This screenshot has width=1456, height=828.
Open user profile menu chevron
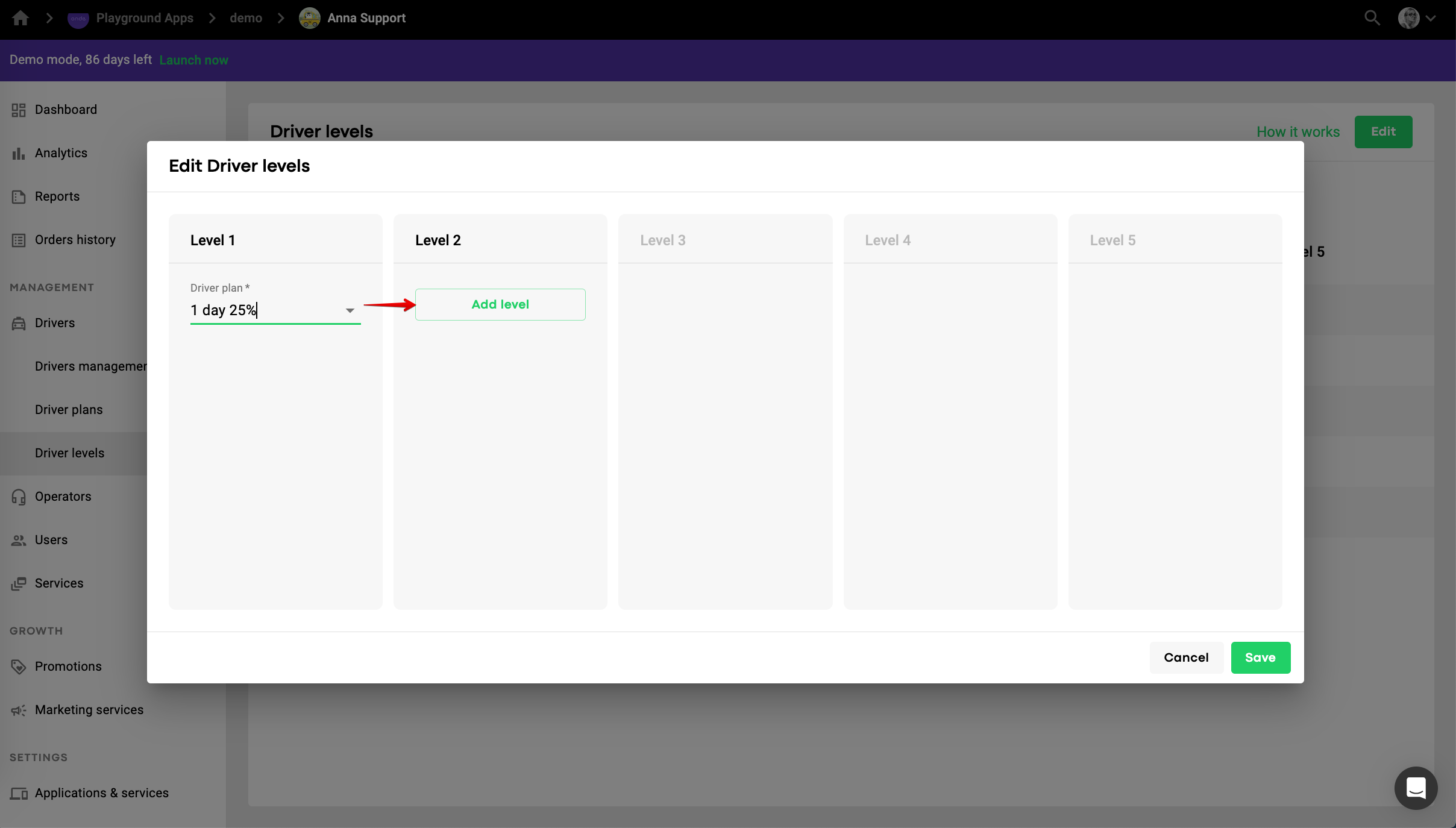point(1431,18)
